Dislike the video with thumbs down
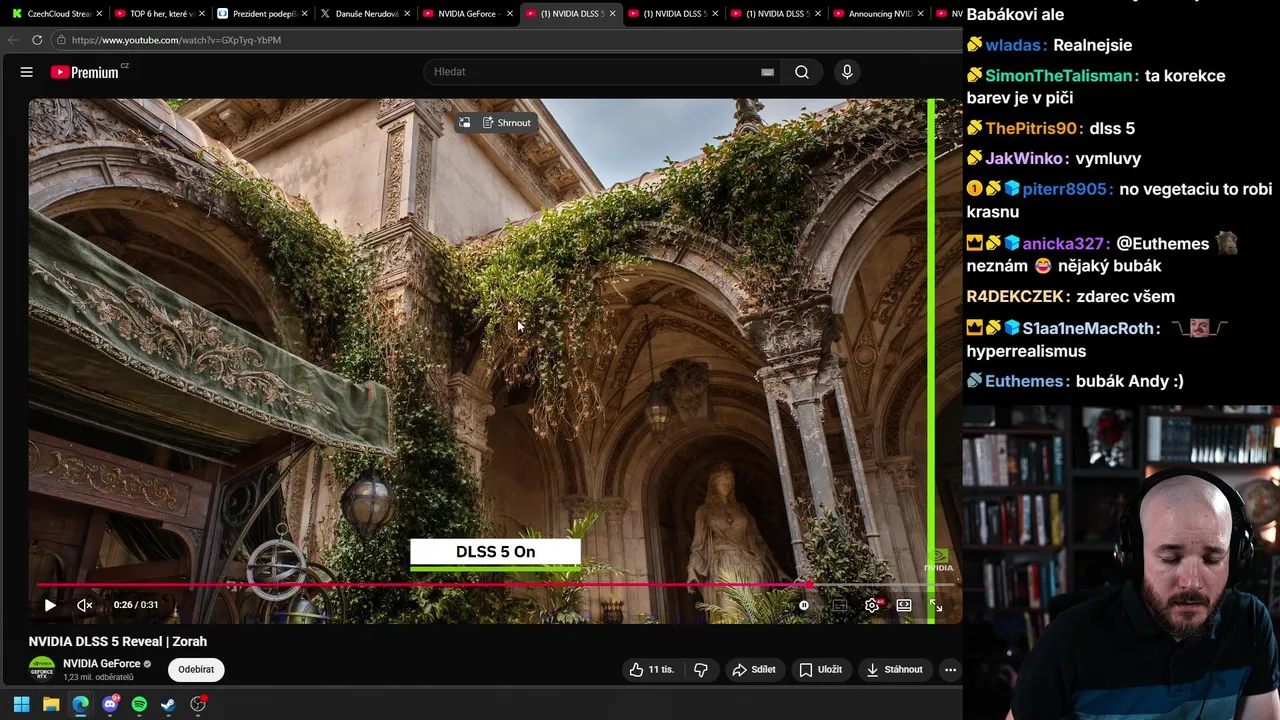 [x=701, y=670]
